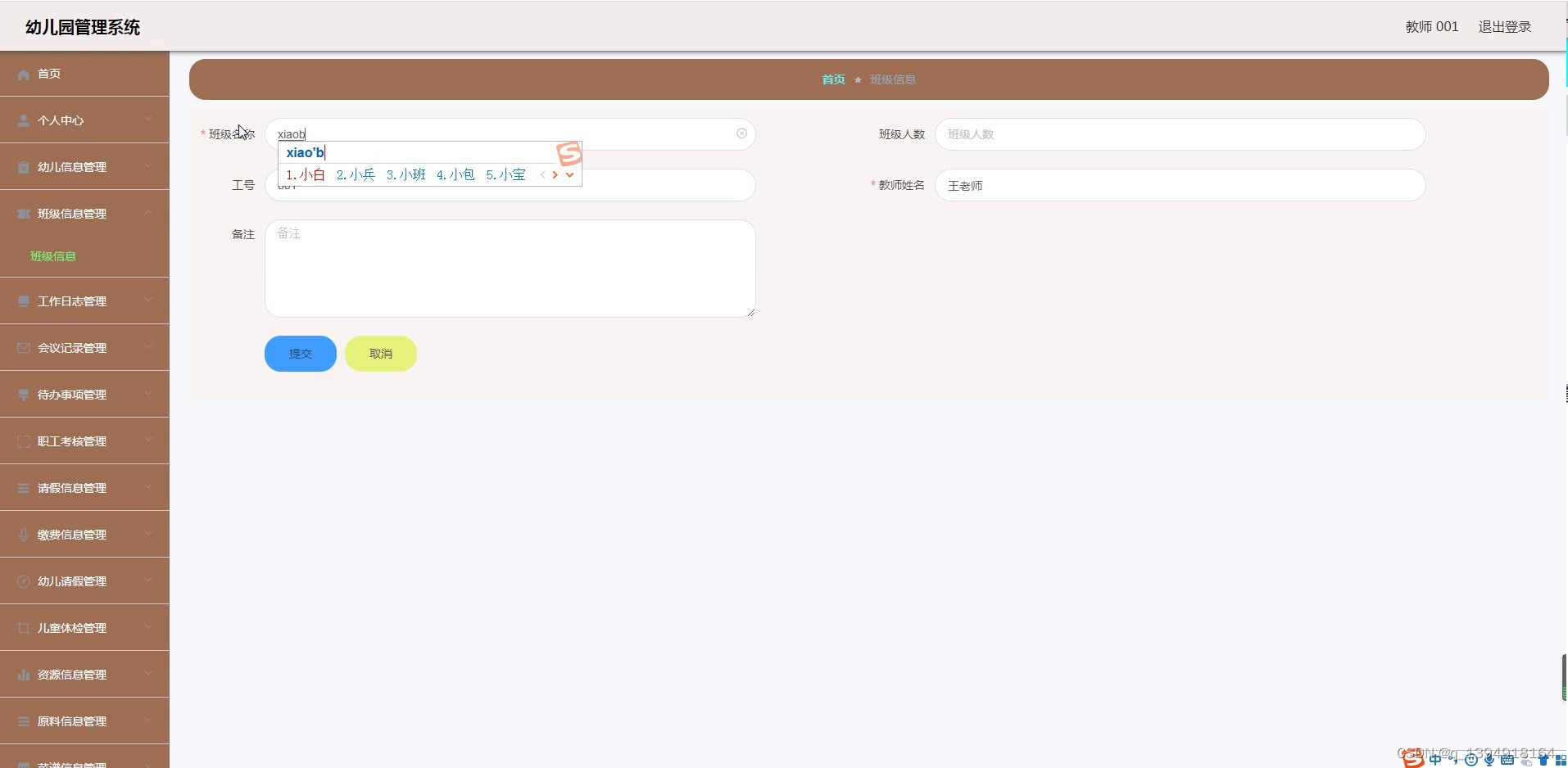Click the home icon beside 首页 in sidebar

[x=24, y=74]
